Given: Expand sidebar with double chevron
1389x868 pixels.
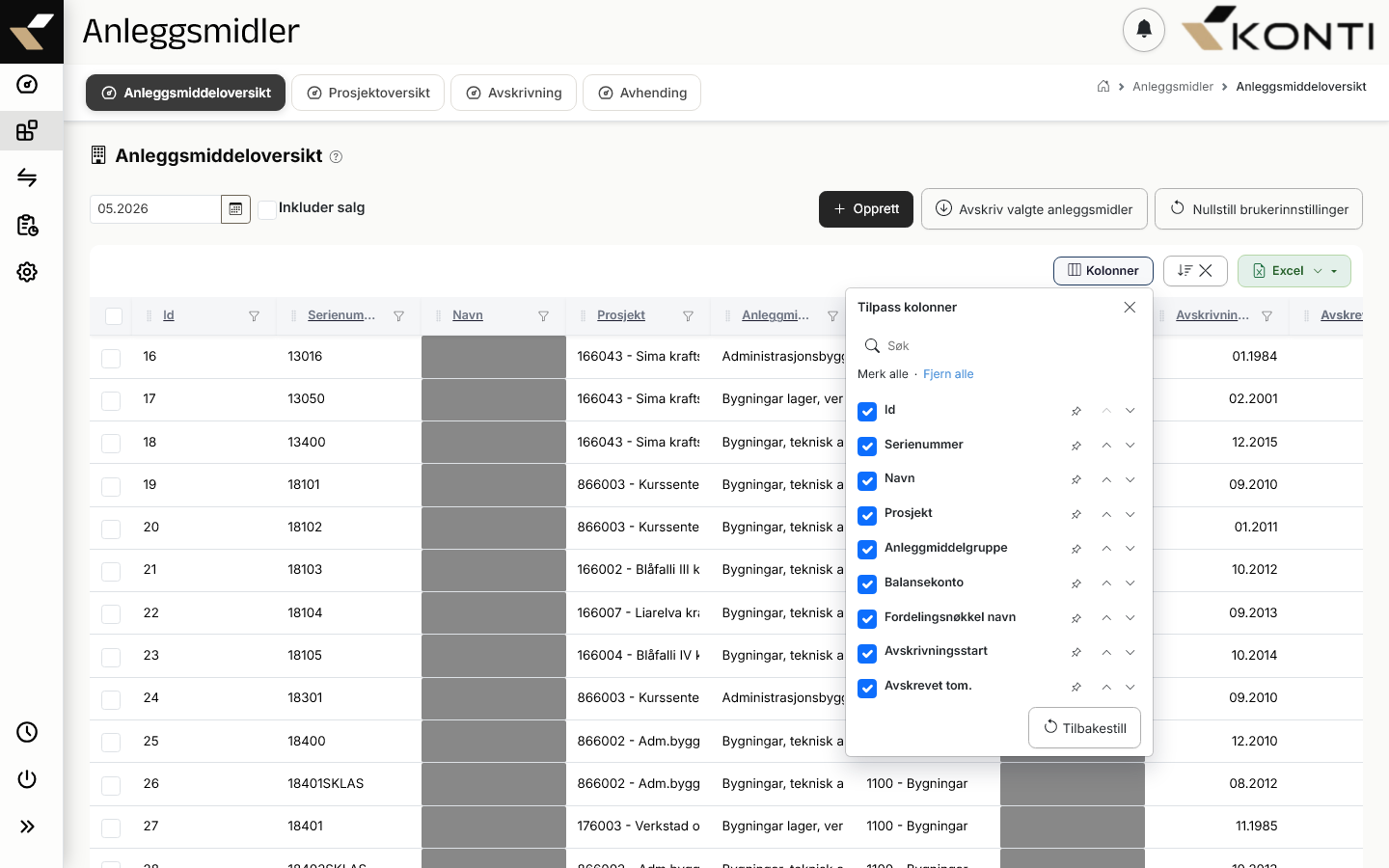Looking at the screenshot, I should pyautogui.click(x=27, y=827).
